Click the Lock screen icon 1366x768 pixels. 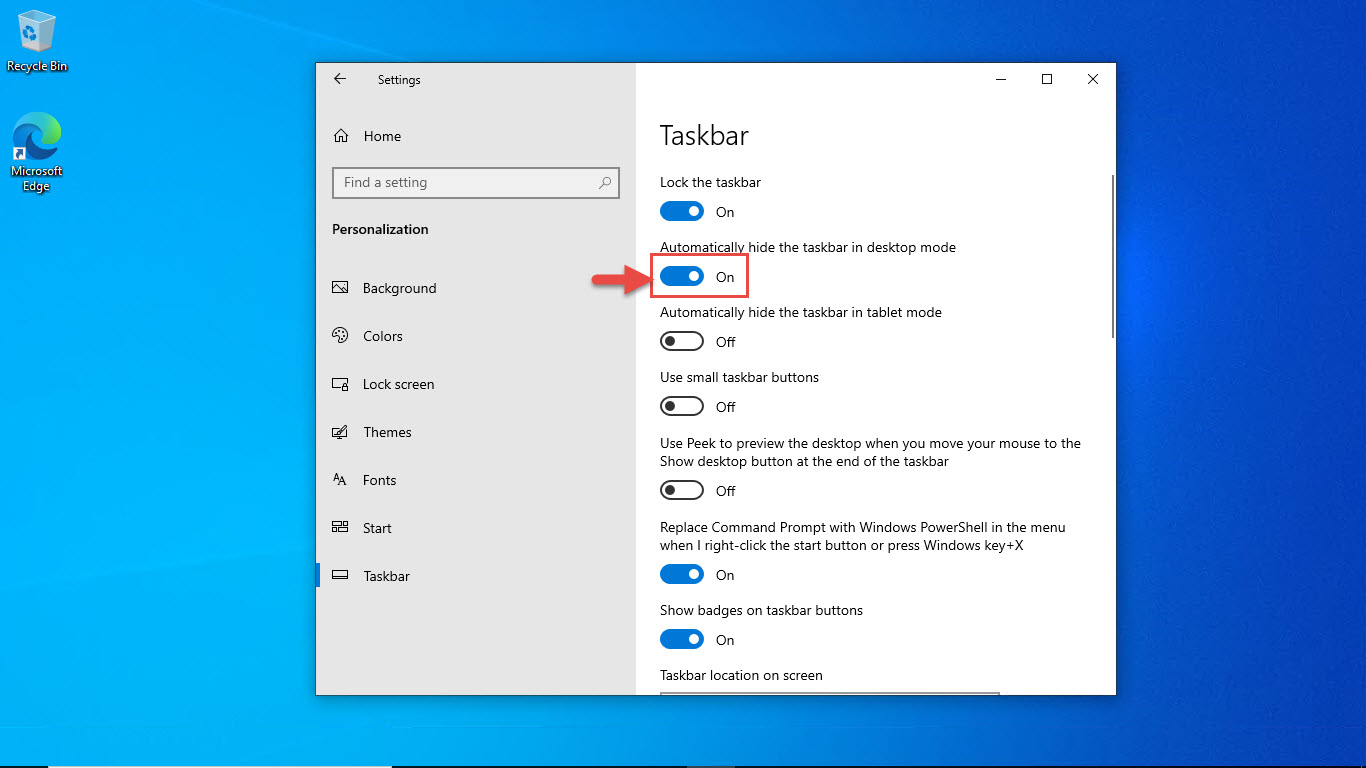coord(340,383)
